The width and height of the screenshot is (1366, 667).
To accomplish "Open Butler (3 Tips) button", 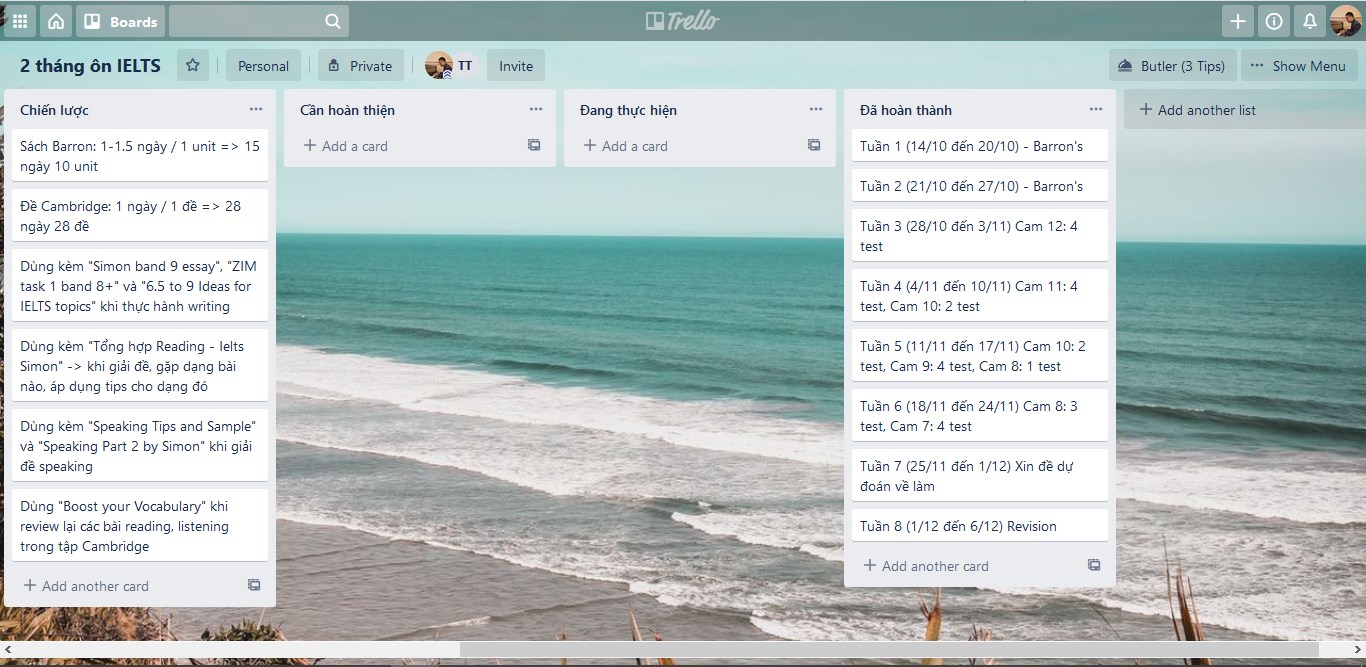I will [1172, 66].
